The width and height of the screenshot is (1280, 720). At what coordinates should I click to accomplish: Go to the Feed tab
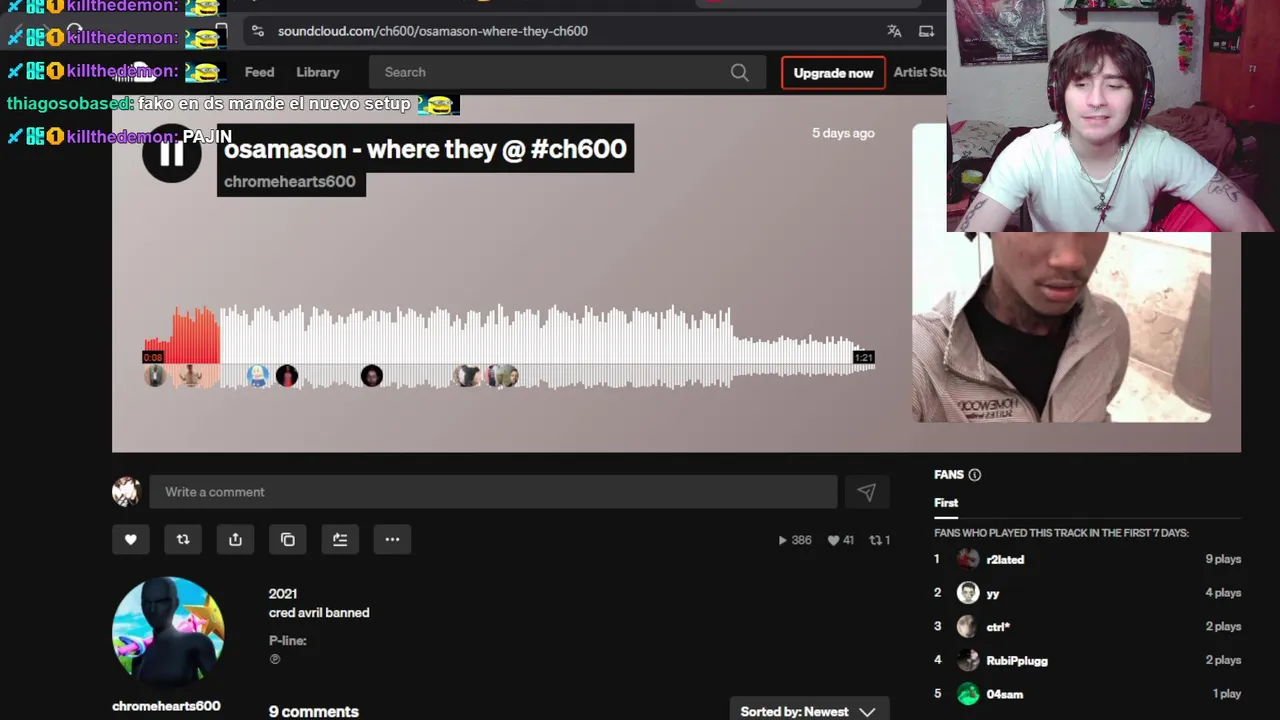[259, 72]
